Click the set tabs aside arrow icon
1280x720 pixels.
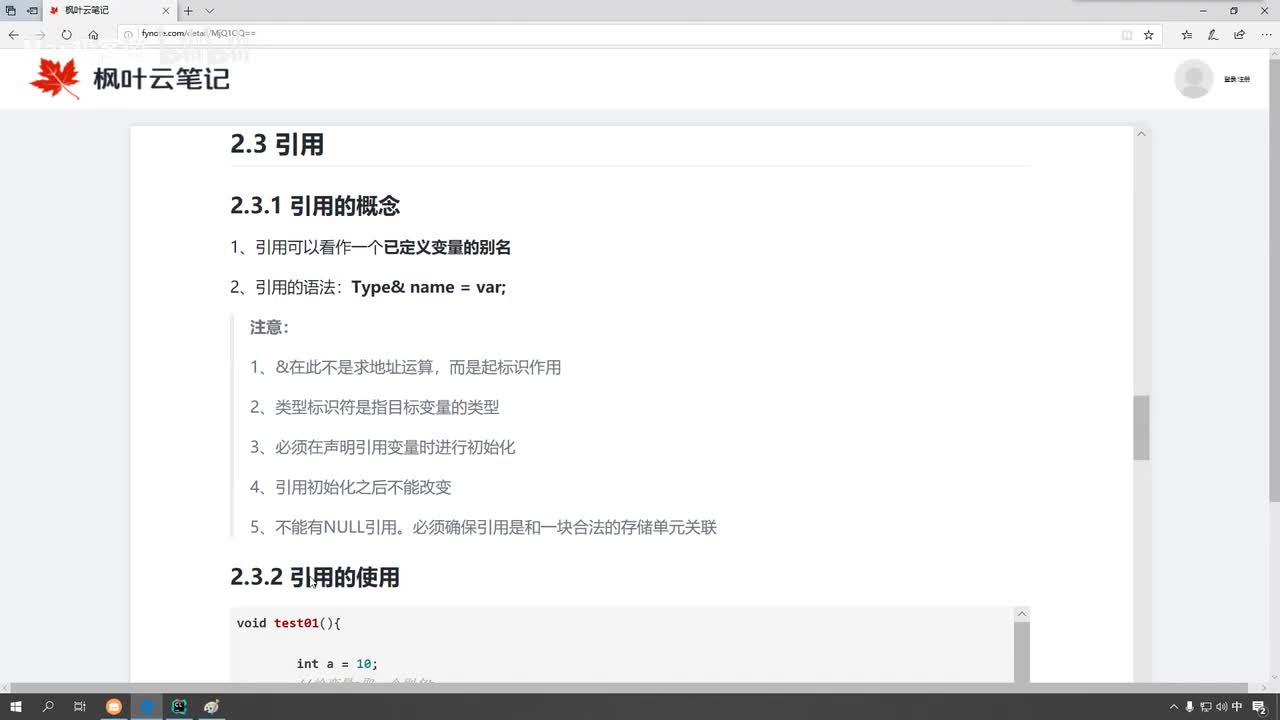coord(32,10)
